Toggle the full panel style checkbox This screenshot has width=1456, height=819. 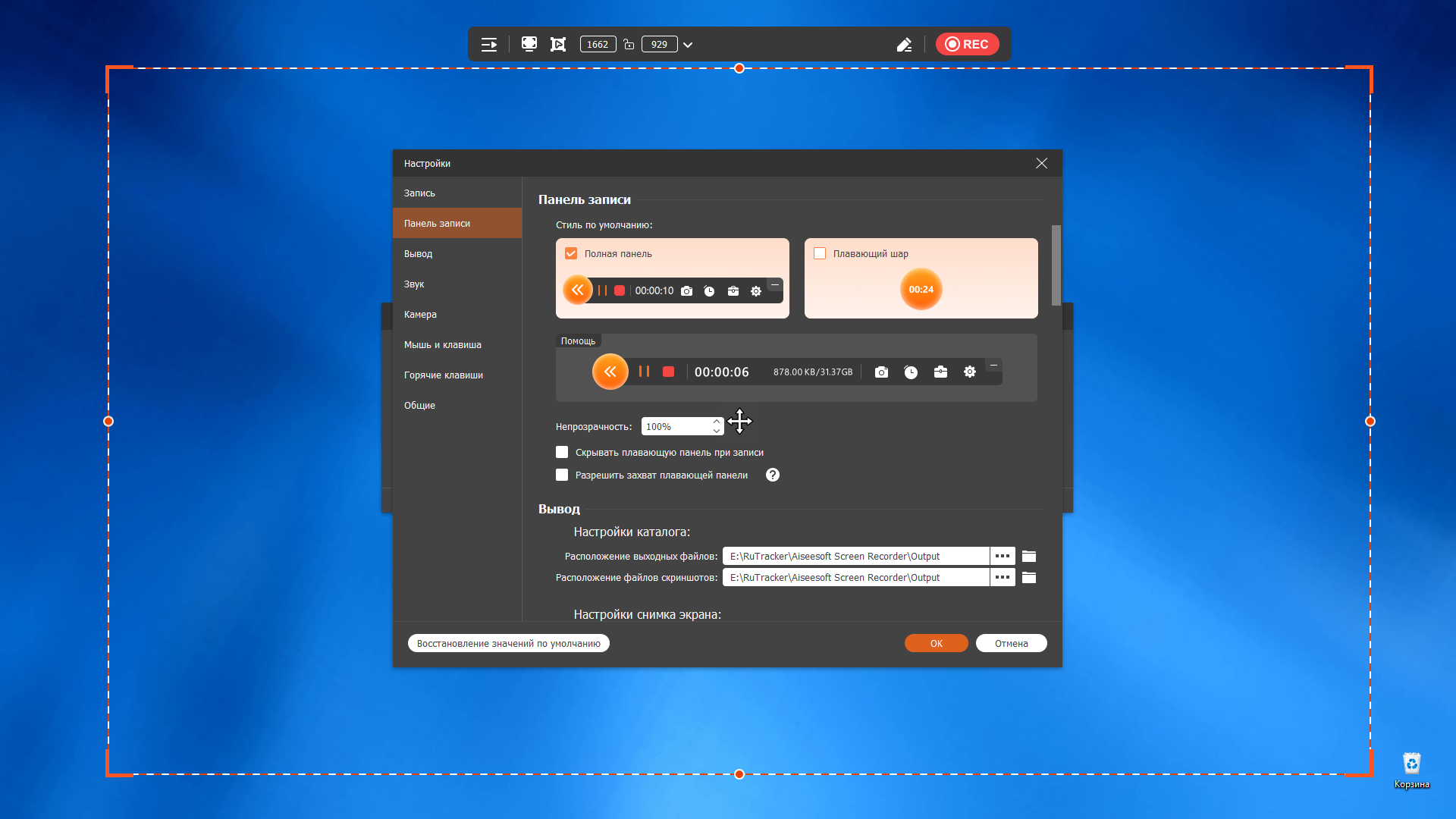tap(571, 253)
